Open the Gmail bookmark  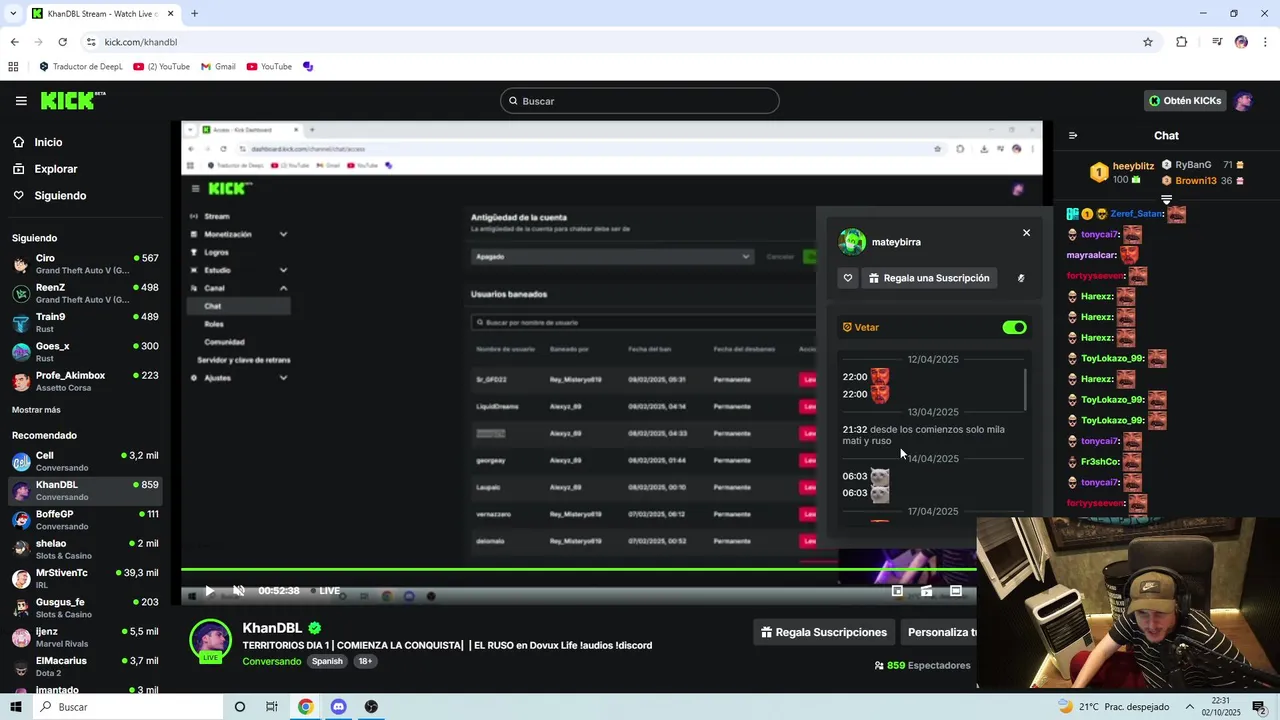point(218,67)
